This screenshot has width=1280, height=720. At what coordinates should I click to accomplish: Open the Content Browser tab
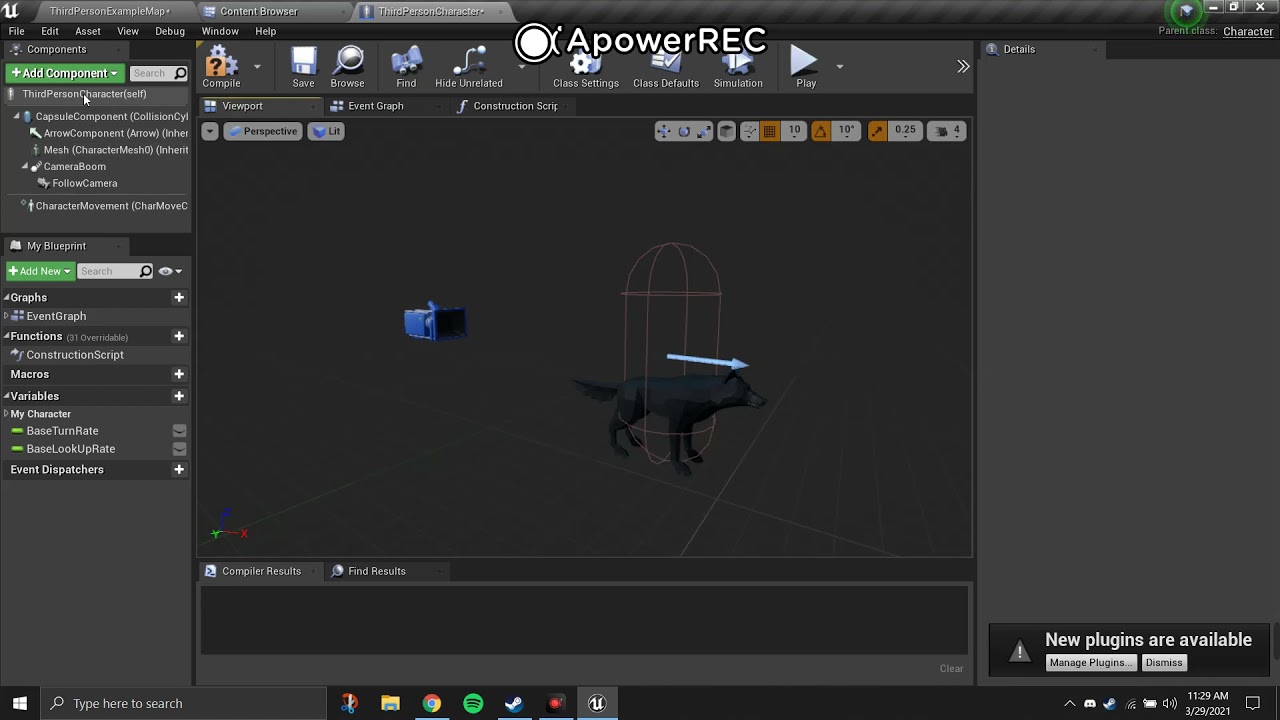tap(258, 11)
